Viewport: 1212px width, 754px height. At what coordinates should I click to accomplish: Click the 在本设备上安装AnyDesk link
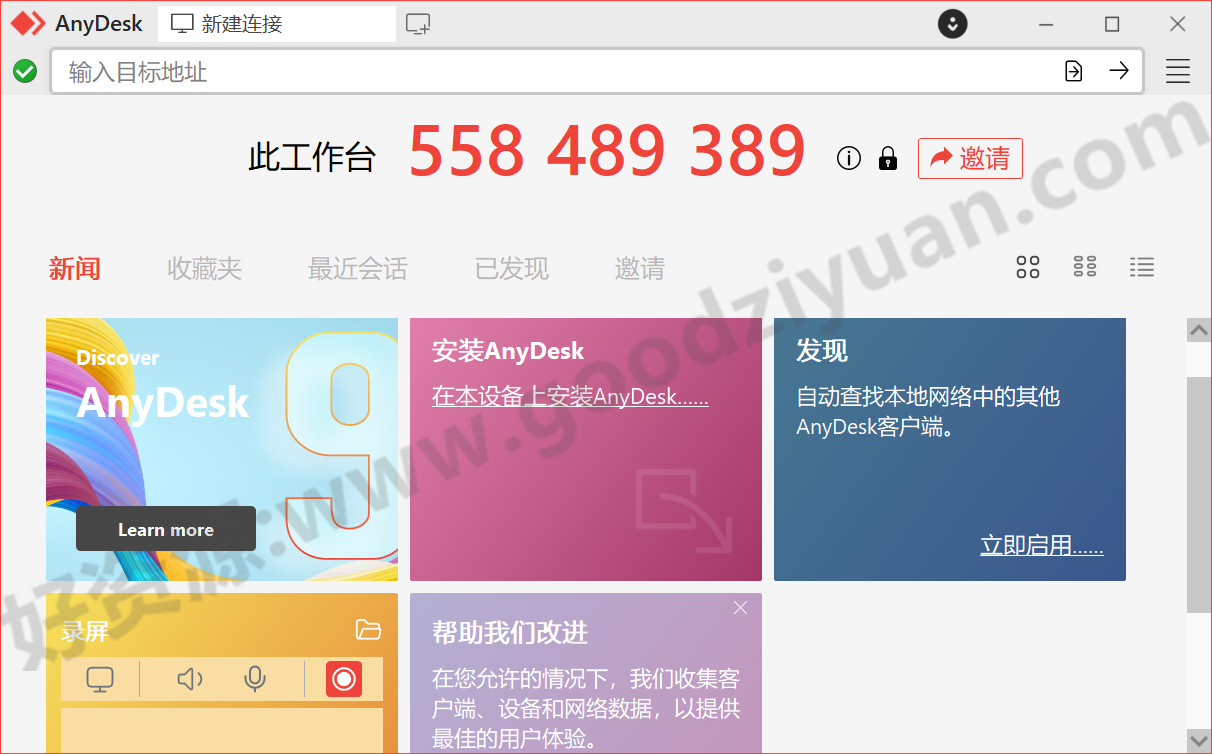[x=569, y=396]
